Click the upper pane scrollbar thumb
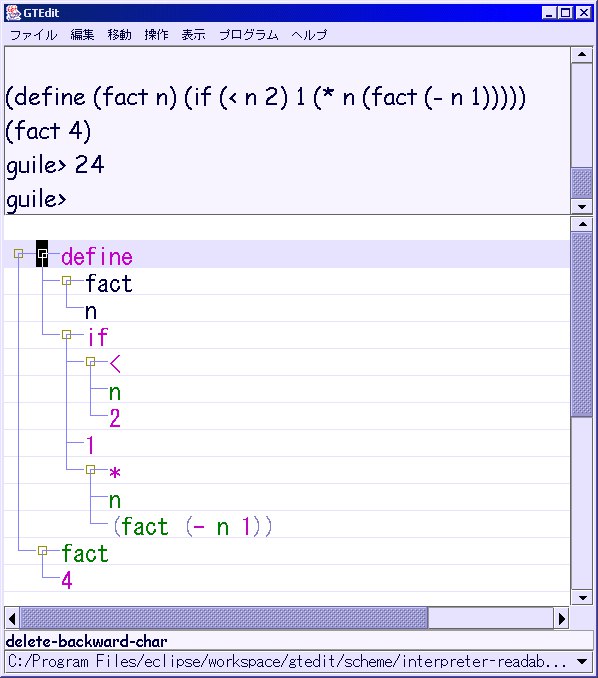The image size is (598, 678). click(582, 183)
